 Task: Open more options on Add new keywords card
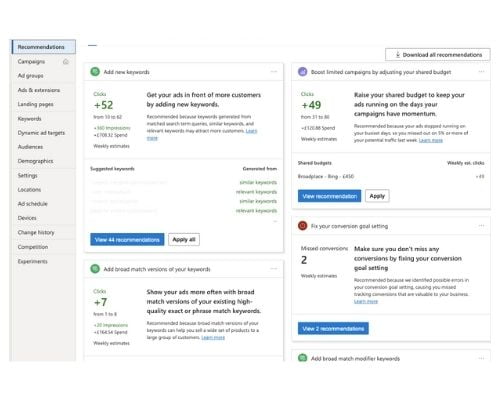coord(274,72)
